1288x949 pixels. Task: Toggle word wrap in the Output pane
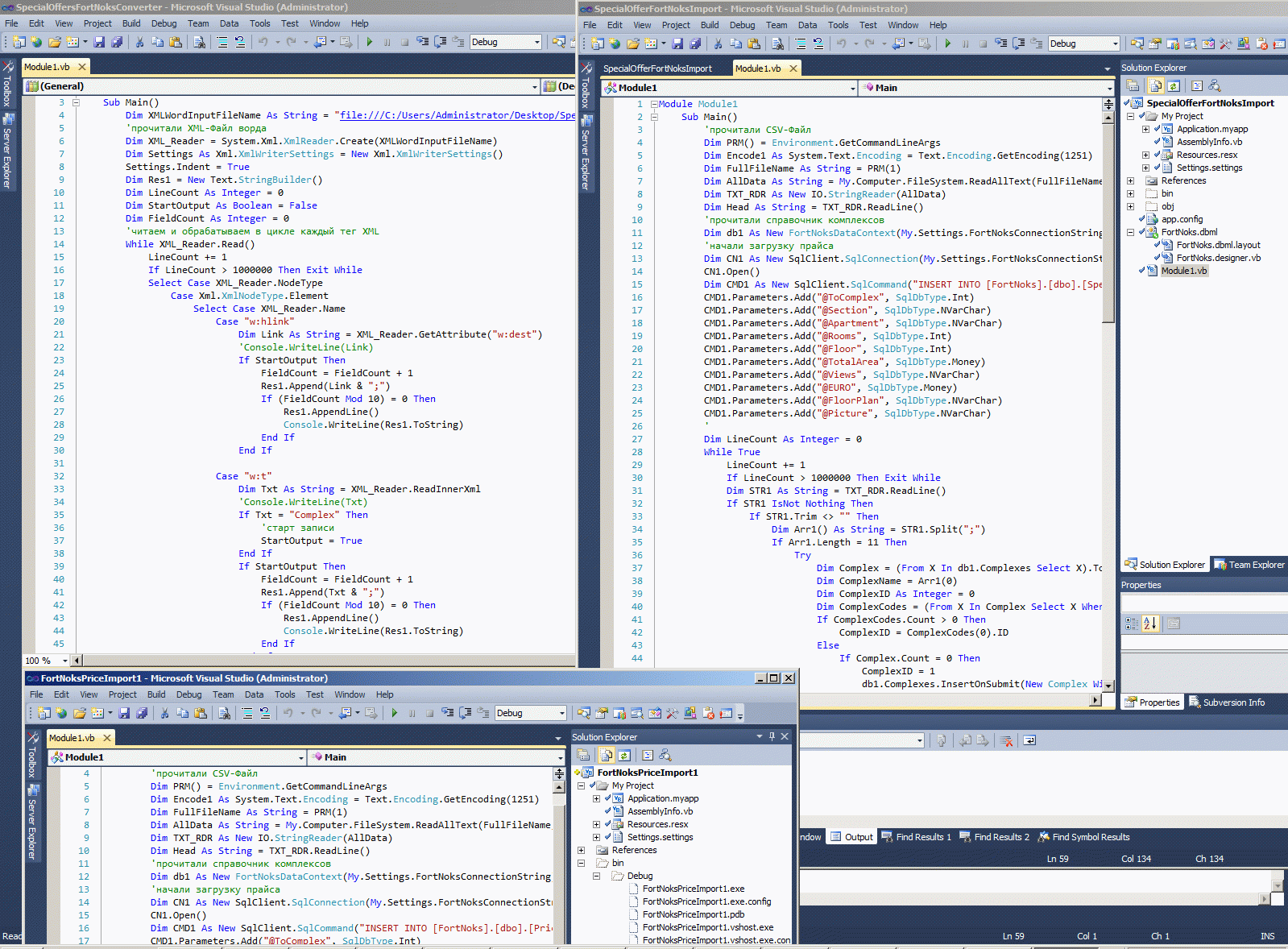pyautogui.click(x=1029, y=740)
